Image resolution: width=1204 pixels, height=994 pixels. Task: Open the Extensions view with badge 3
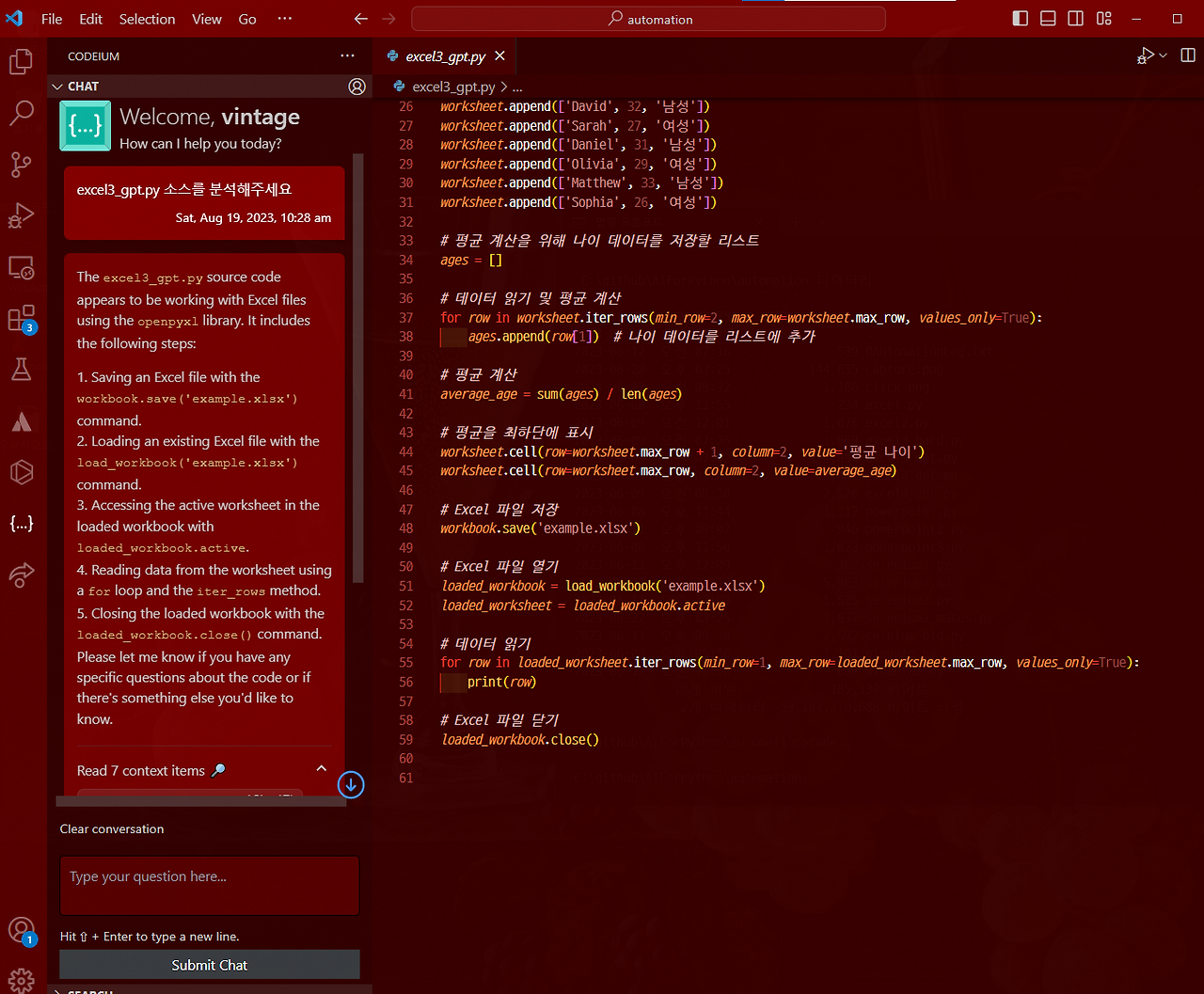[21, 319]
